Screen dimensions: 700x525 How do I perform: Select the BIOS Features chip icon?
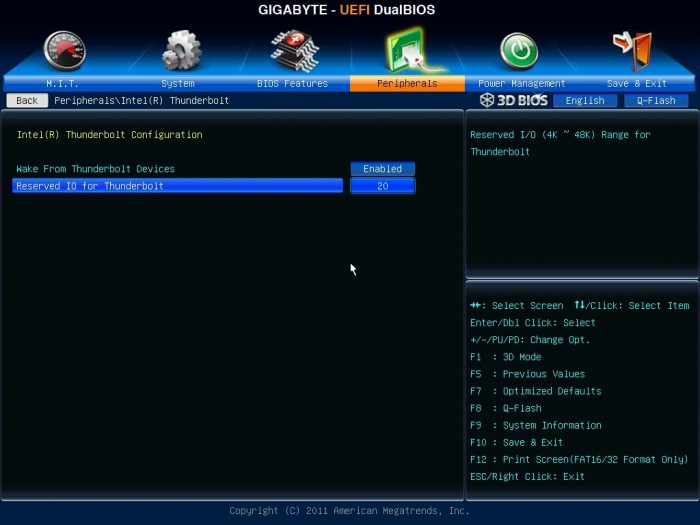(295, 50)
